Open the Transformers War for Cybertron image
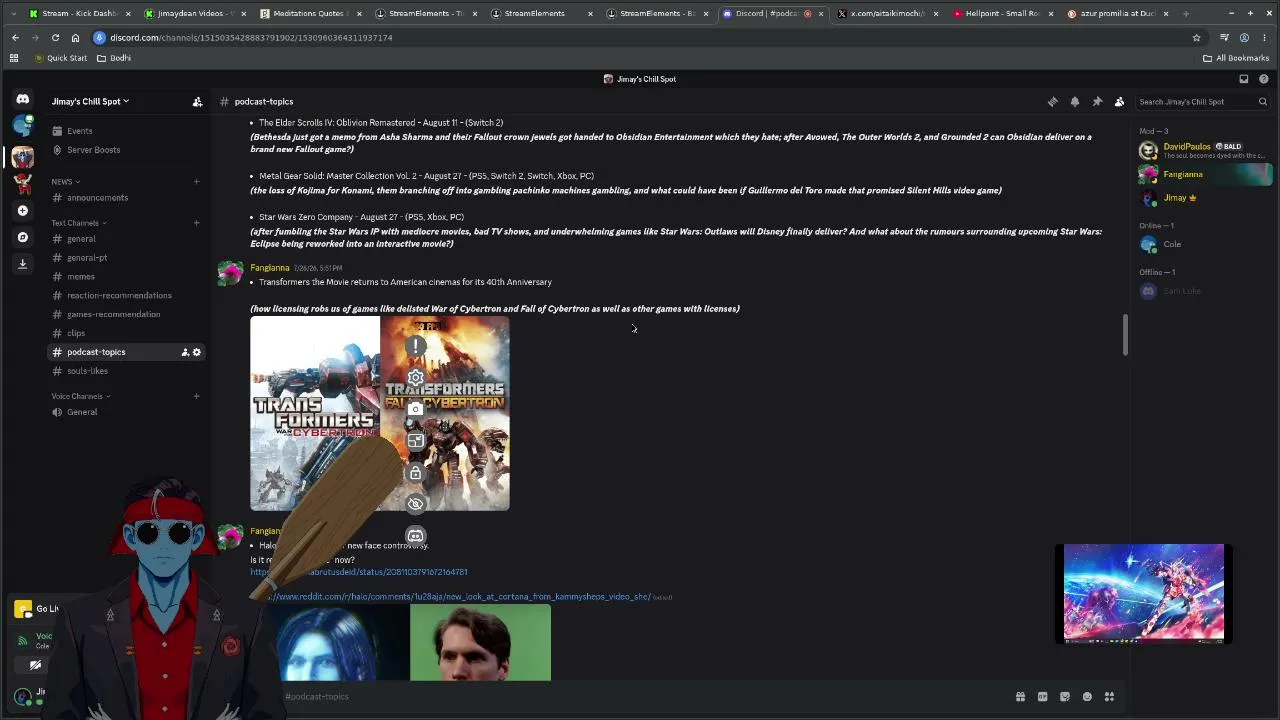The image size is (1280, 720). (x=315, y=414)
